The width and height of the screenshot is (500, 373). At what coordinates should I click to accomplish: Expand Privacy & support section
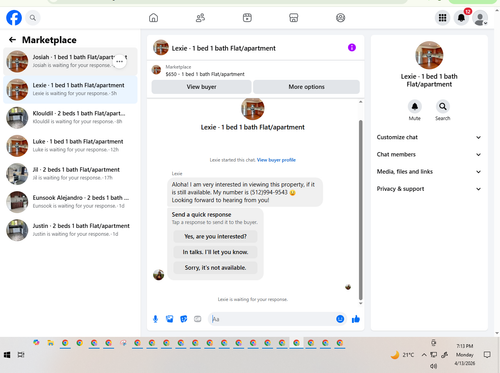429,189
